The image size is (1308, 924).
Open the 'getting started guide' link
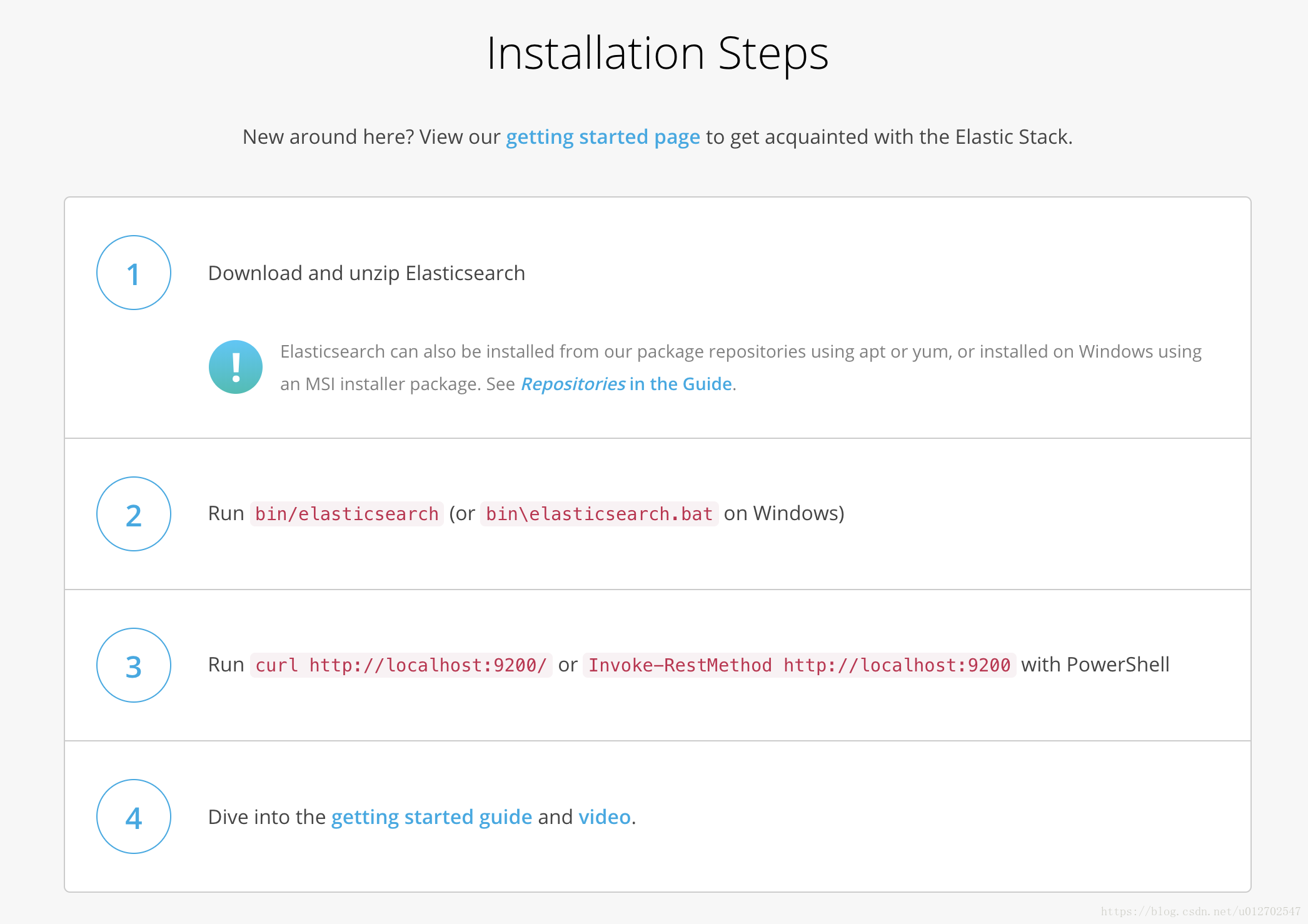coord(431,817)
